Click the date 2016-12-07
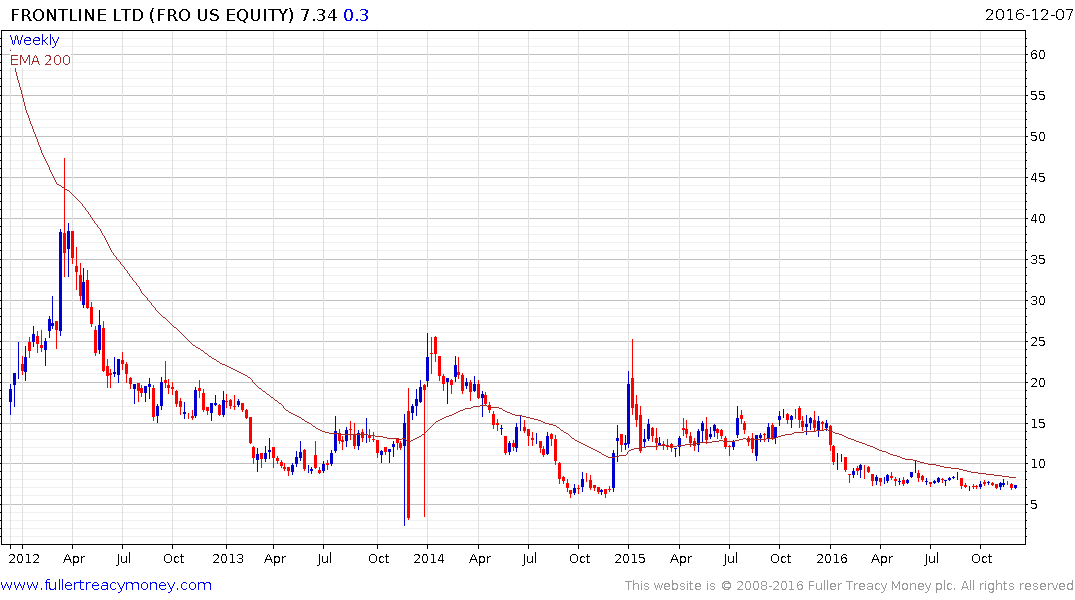 (1028, 14)
